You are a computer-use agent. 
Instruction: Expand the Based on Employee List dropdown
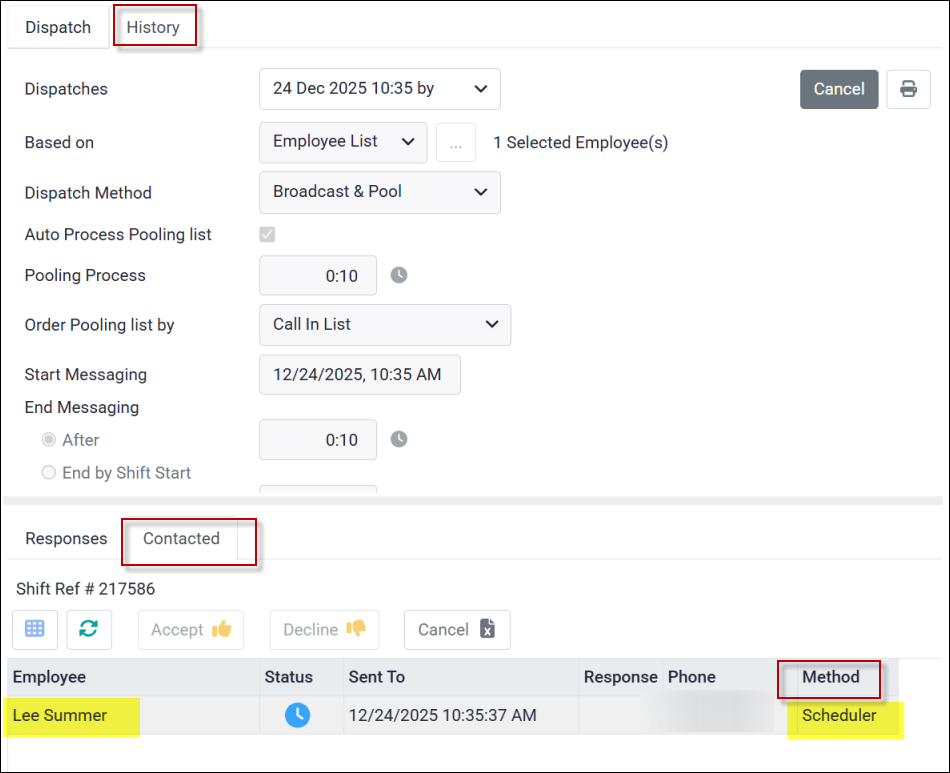343,142
